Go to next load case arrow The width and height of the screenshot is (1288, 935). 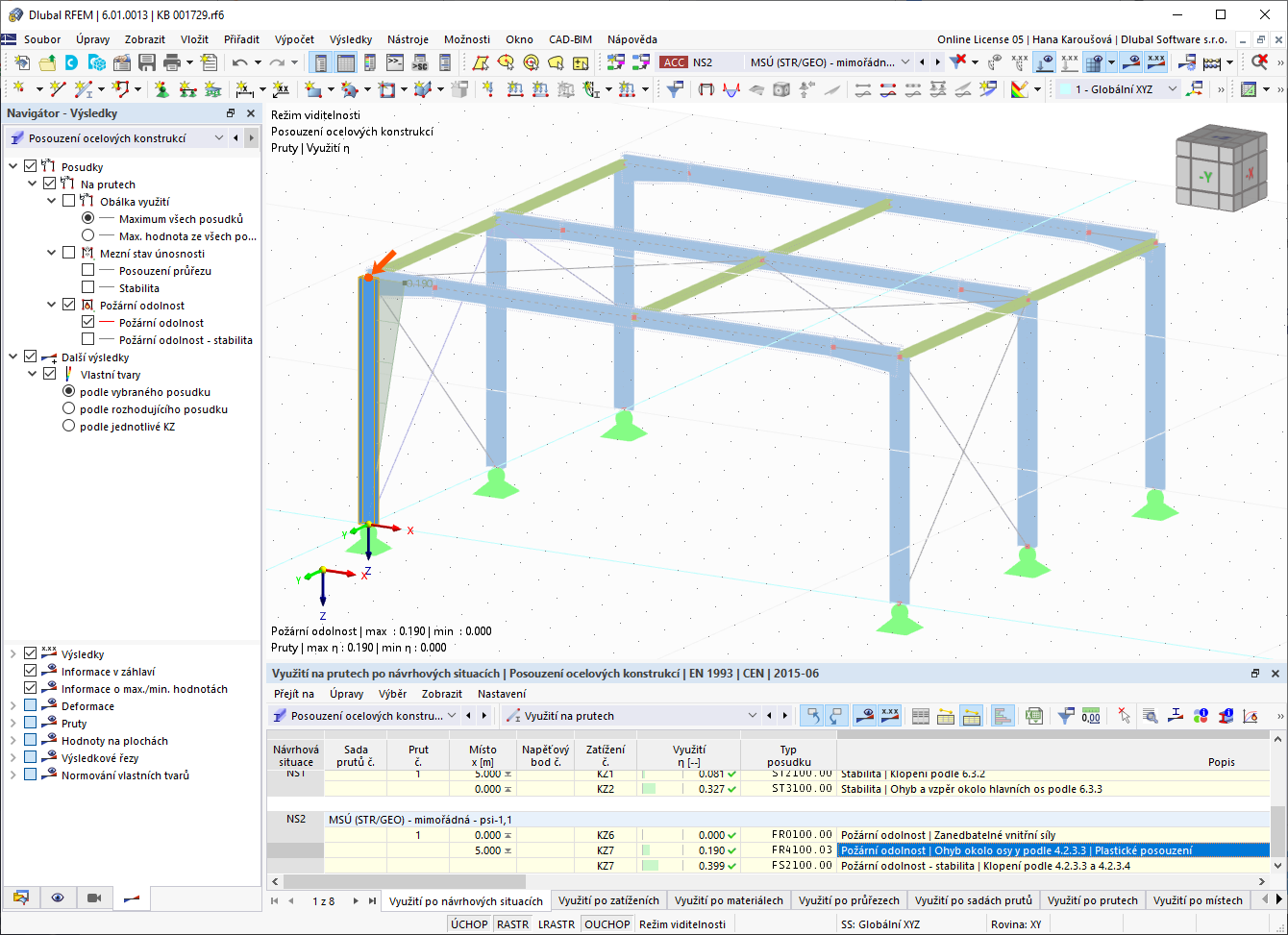coord(938,62)
